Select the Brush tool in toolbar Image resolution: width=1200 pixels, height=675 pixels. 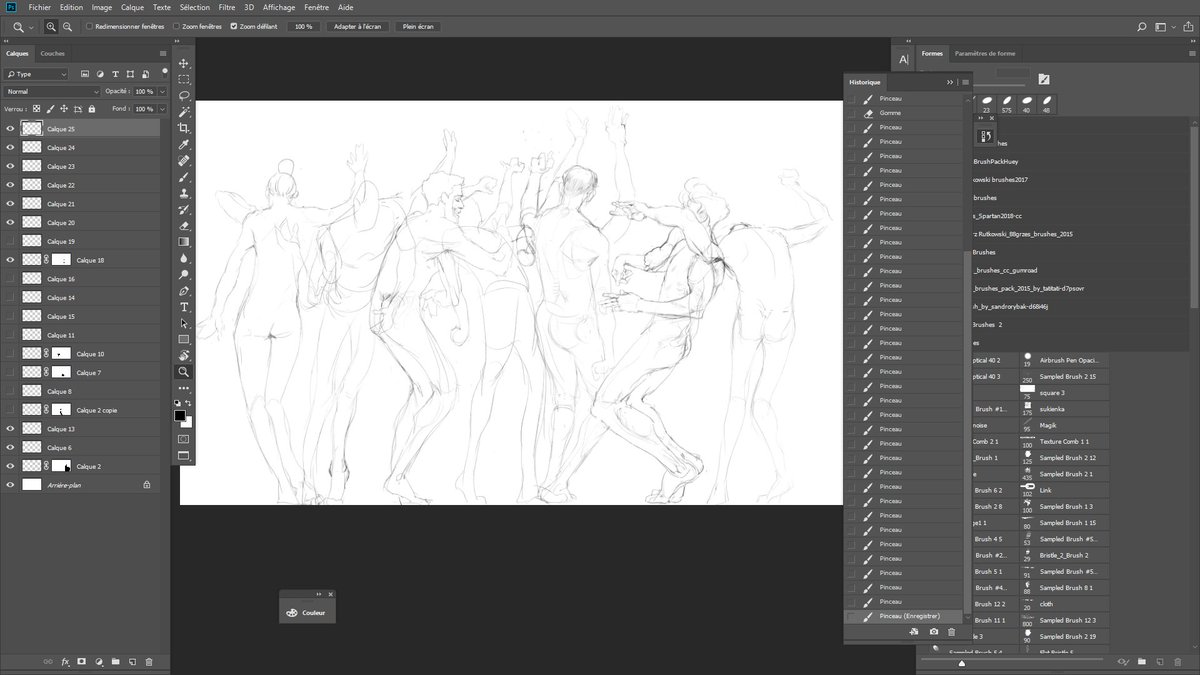(184, 177)
